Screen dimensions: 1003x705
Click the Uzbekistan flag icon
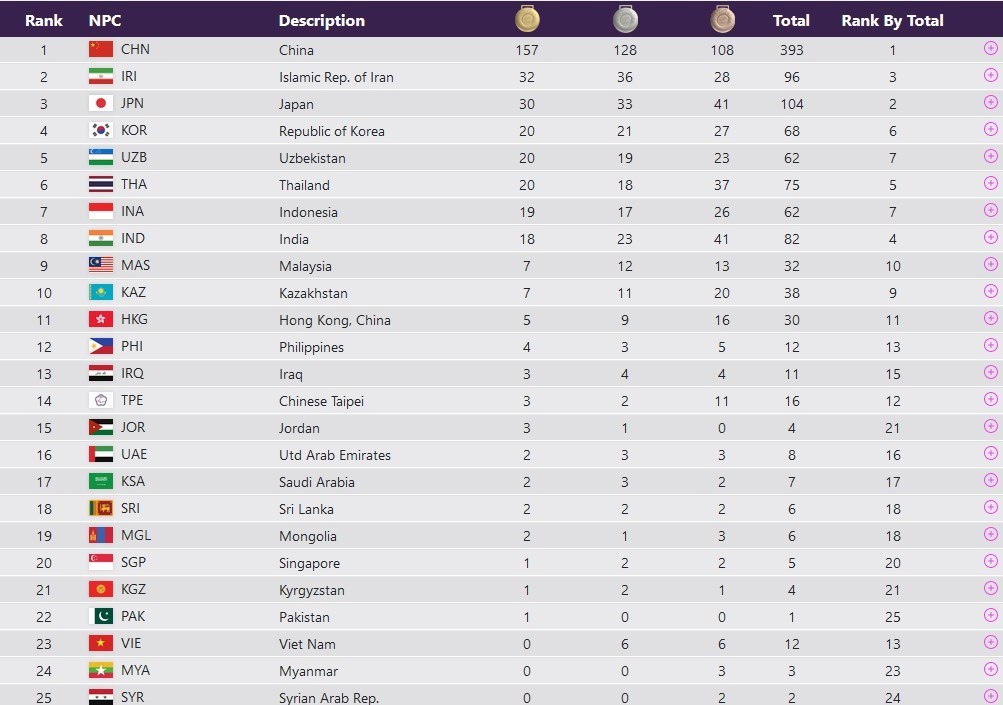101,157
